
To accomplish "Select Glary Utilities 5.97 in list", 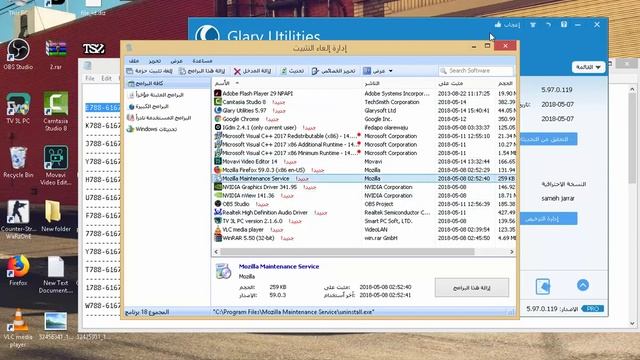I will (x=364, y=111).
